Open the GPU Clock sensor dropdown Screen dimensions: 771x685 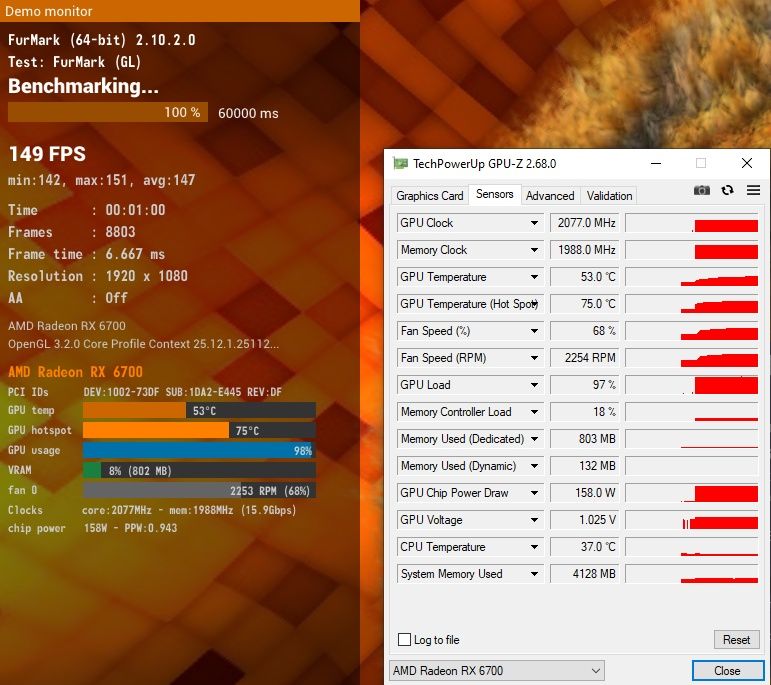pyautogui.click(x=534, y=223)
